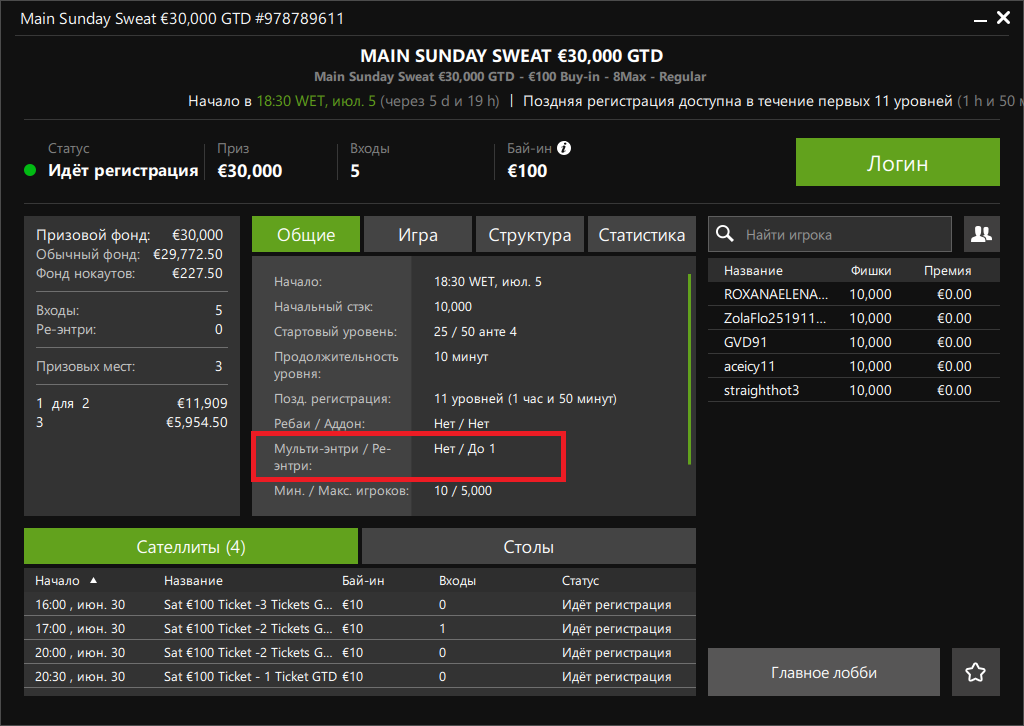Sort players by Премия column
Screen dimensions: 1024x726
click(947, 270)
